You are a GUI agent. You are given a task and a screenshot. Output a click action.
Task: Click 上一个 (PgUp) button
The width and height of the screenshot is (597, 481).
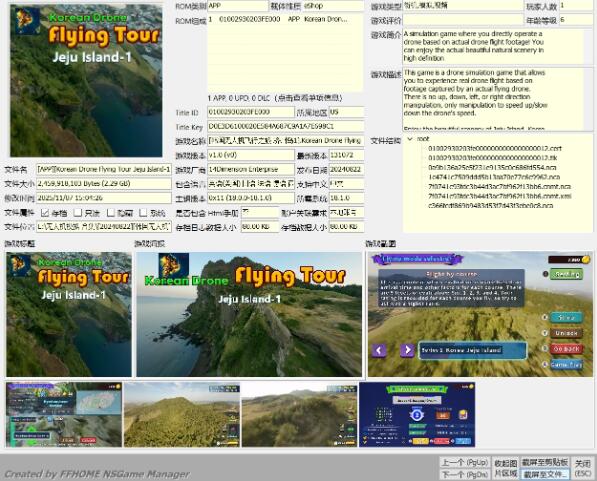click(465, 462)
